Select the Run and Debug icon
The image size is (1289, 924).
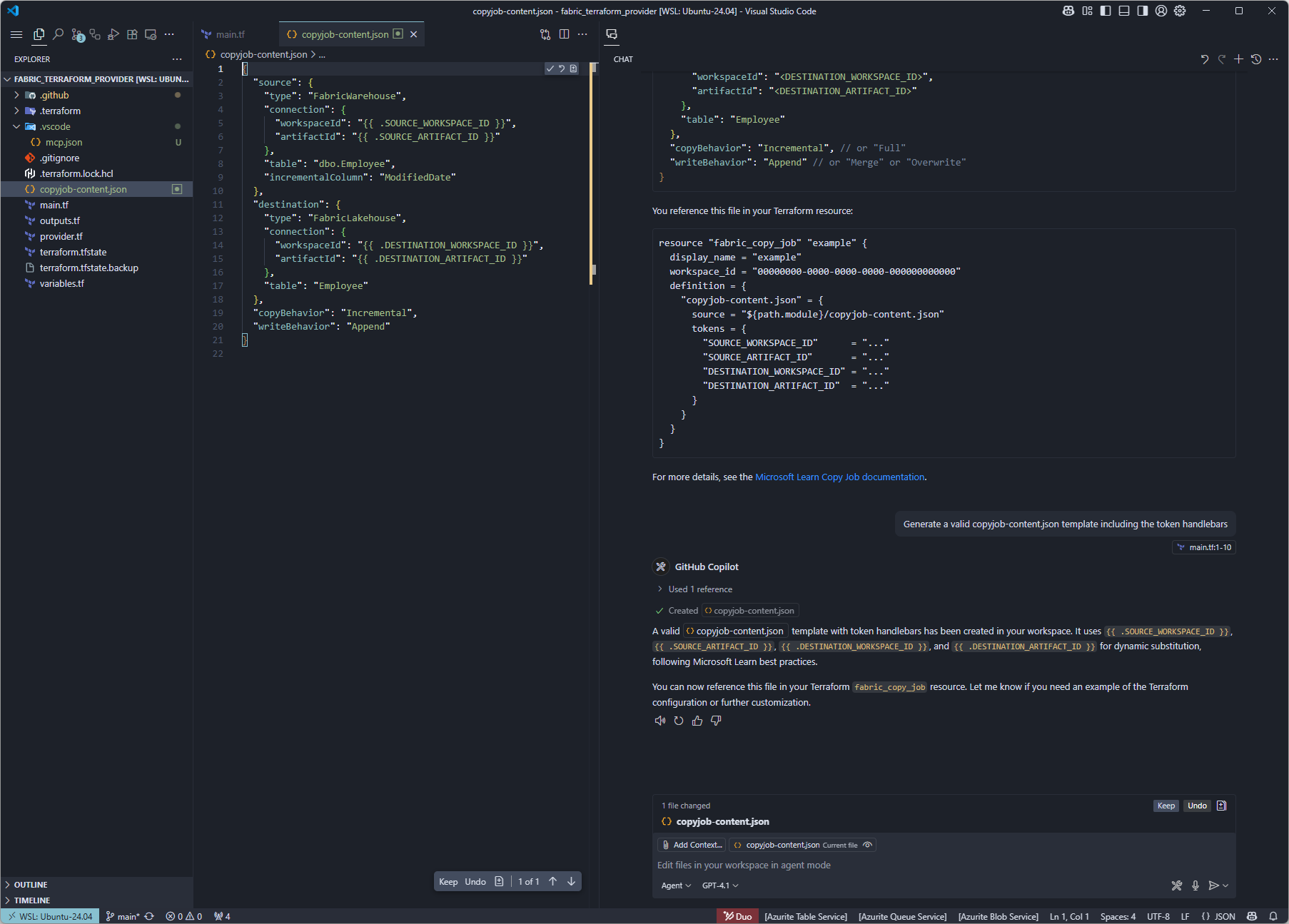tap(113, 34)
